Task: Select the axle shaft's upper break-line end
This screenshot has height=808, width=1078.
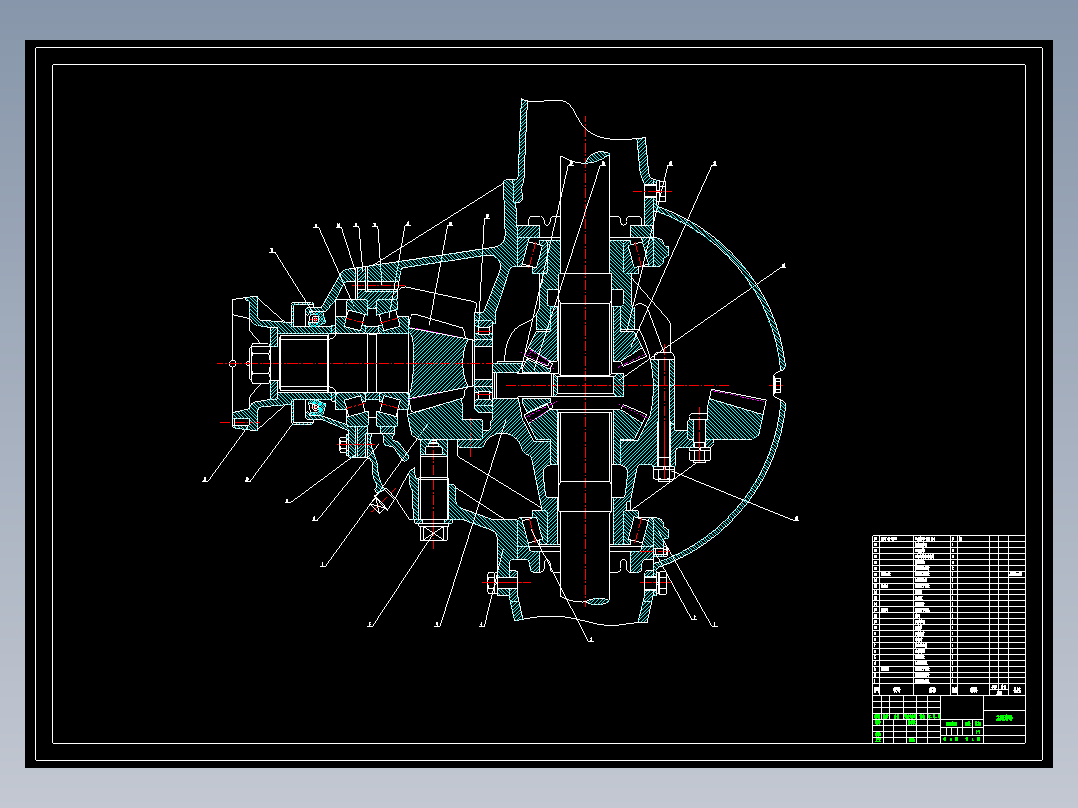Action: pos(585,159)
